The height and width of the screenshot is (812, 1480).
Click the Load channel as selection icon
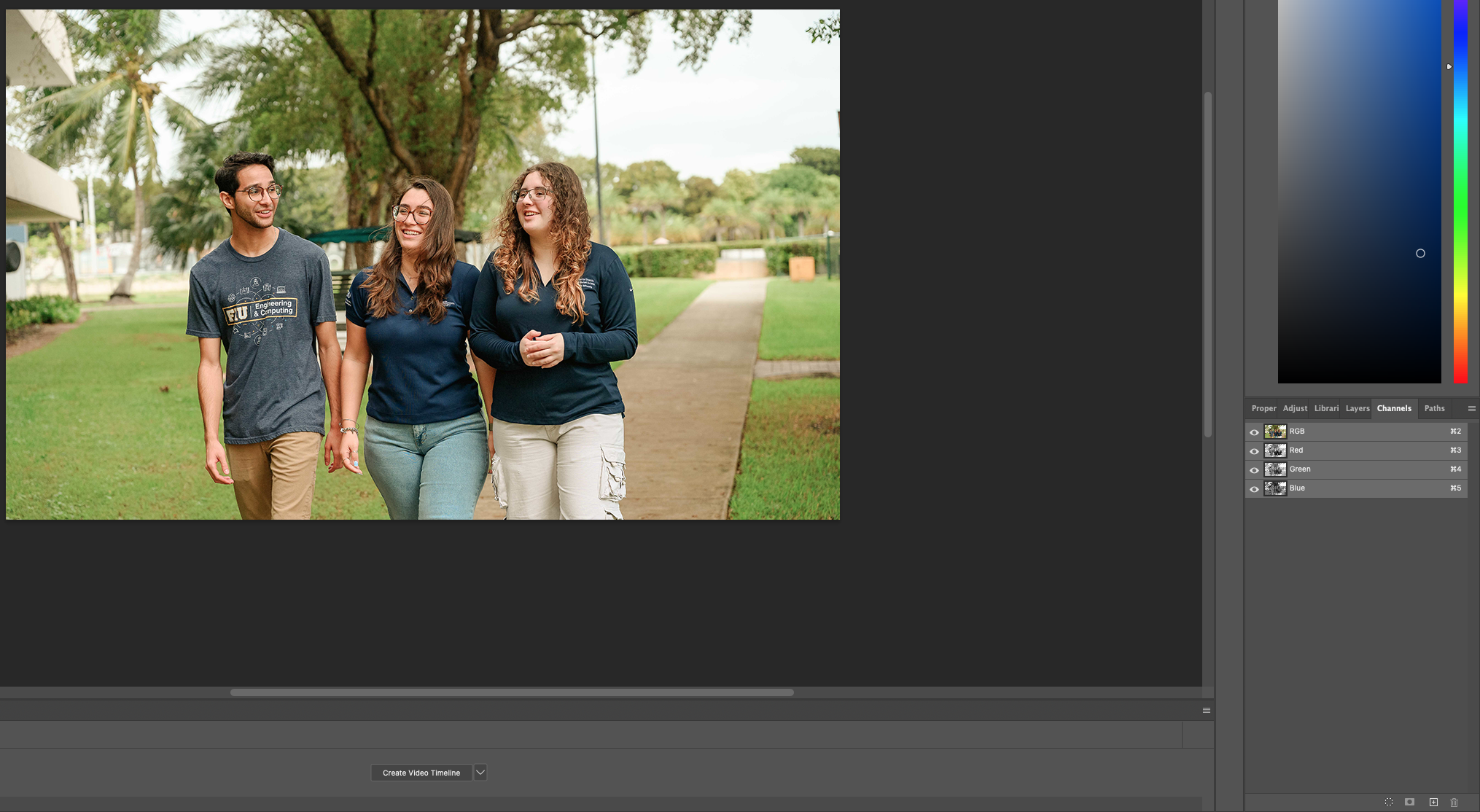point(1390,802)
